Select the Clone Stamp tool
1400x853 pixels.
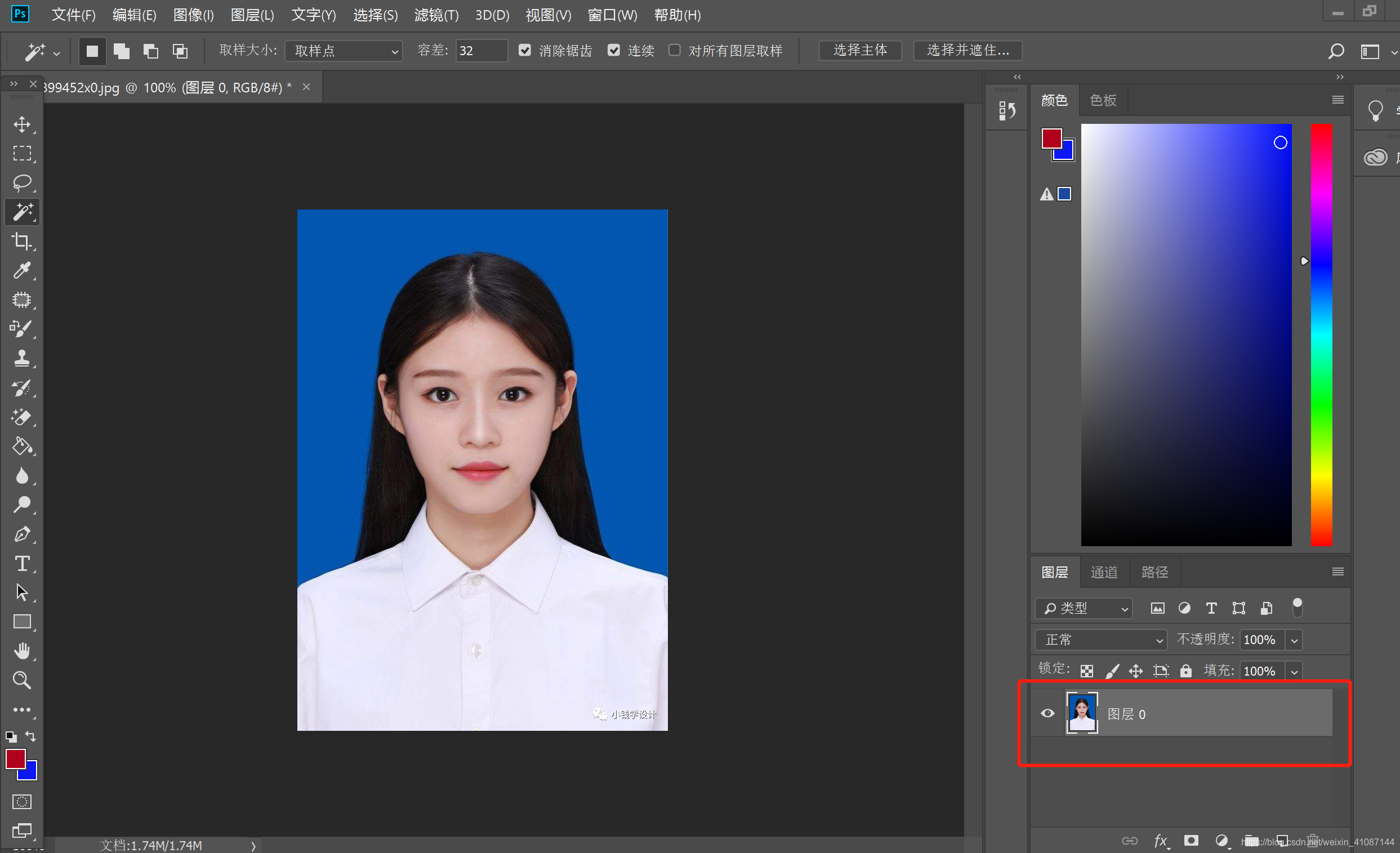click(x=21, y=358)
